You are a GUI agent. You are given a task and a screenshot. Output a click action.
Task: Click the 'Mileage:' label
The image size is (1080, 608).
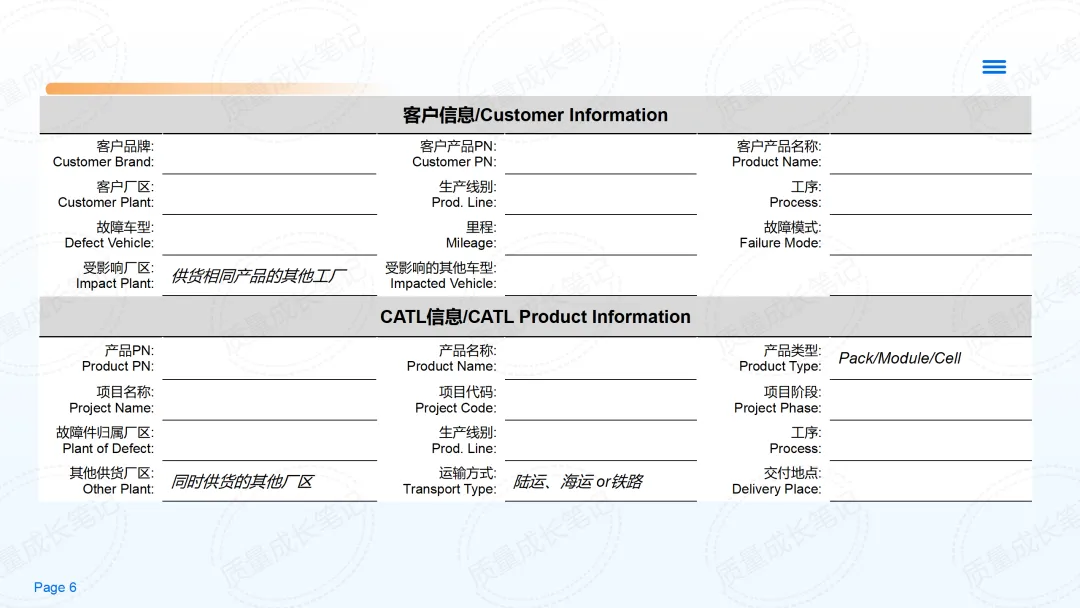pyautogui.click(x=471, y=243)
